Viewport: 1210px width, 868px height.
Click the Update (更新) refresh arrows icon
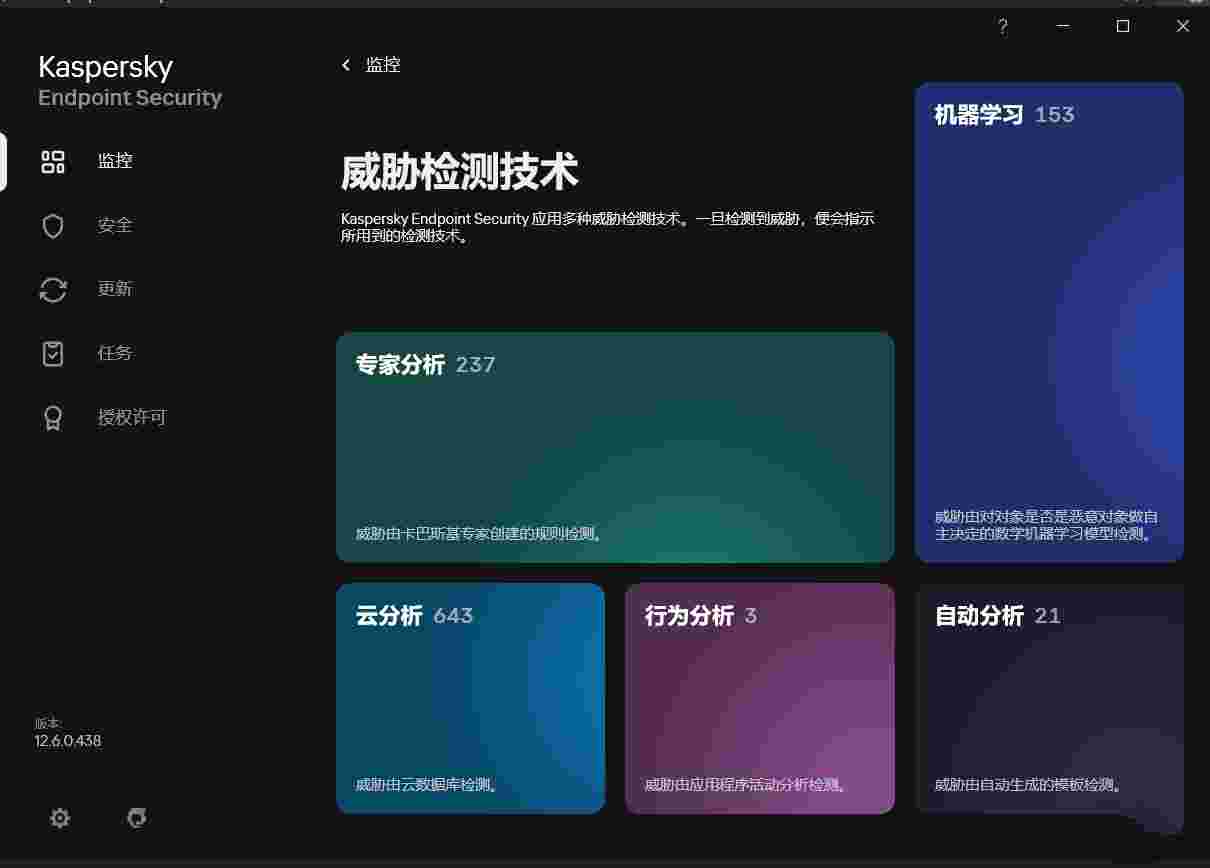coord(53,290)
